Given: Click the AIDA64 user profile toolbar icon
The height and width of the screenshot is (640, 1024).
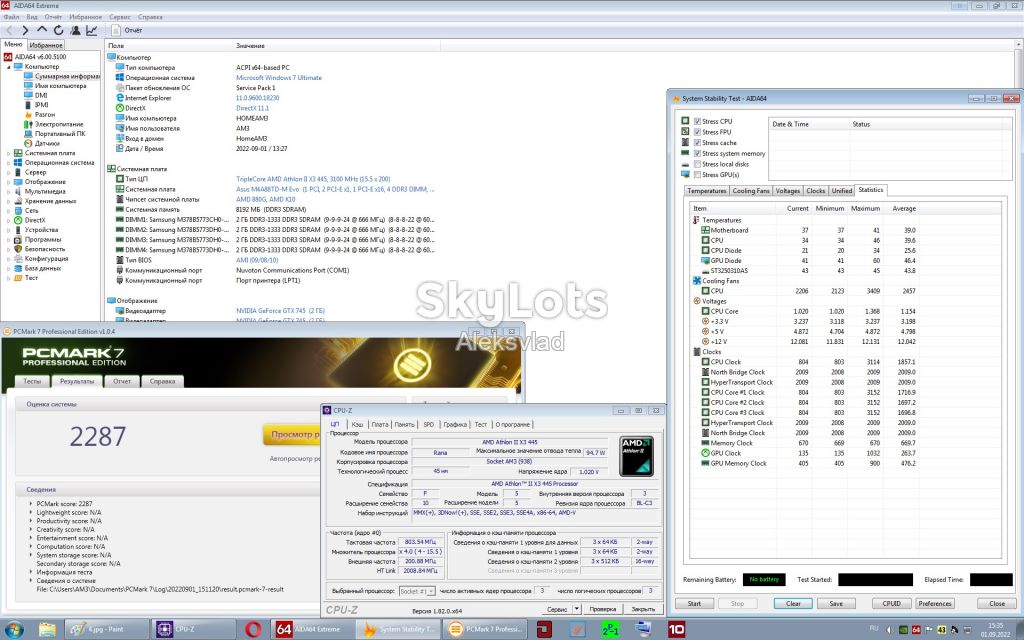Looking at the screenshot, I should (x=75, y=30).
